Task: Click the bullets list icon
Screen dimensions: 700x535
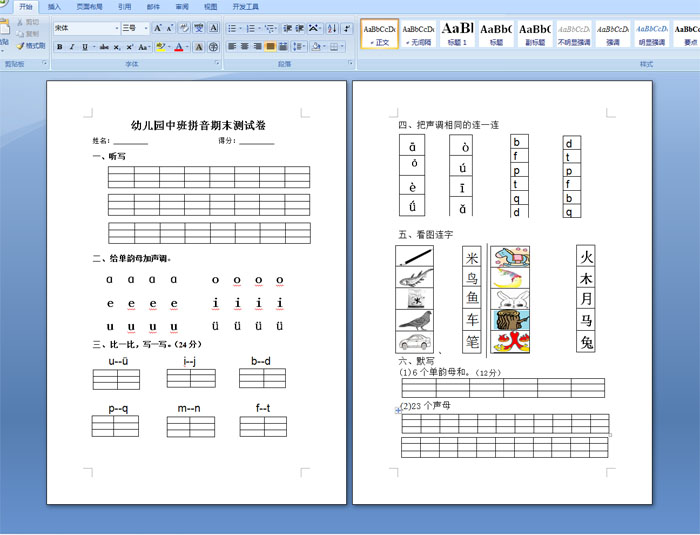Action: (234, 29)
